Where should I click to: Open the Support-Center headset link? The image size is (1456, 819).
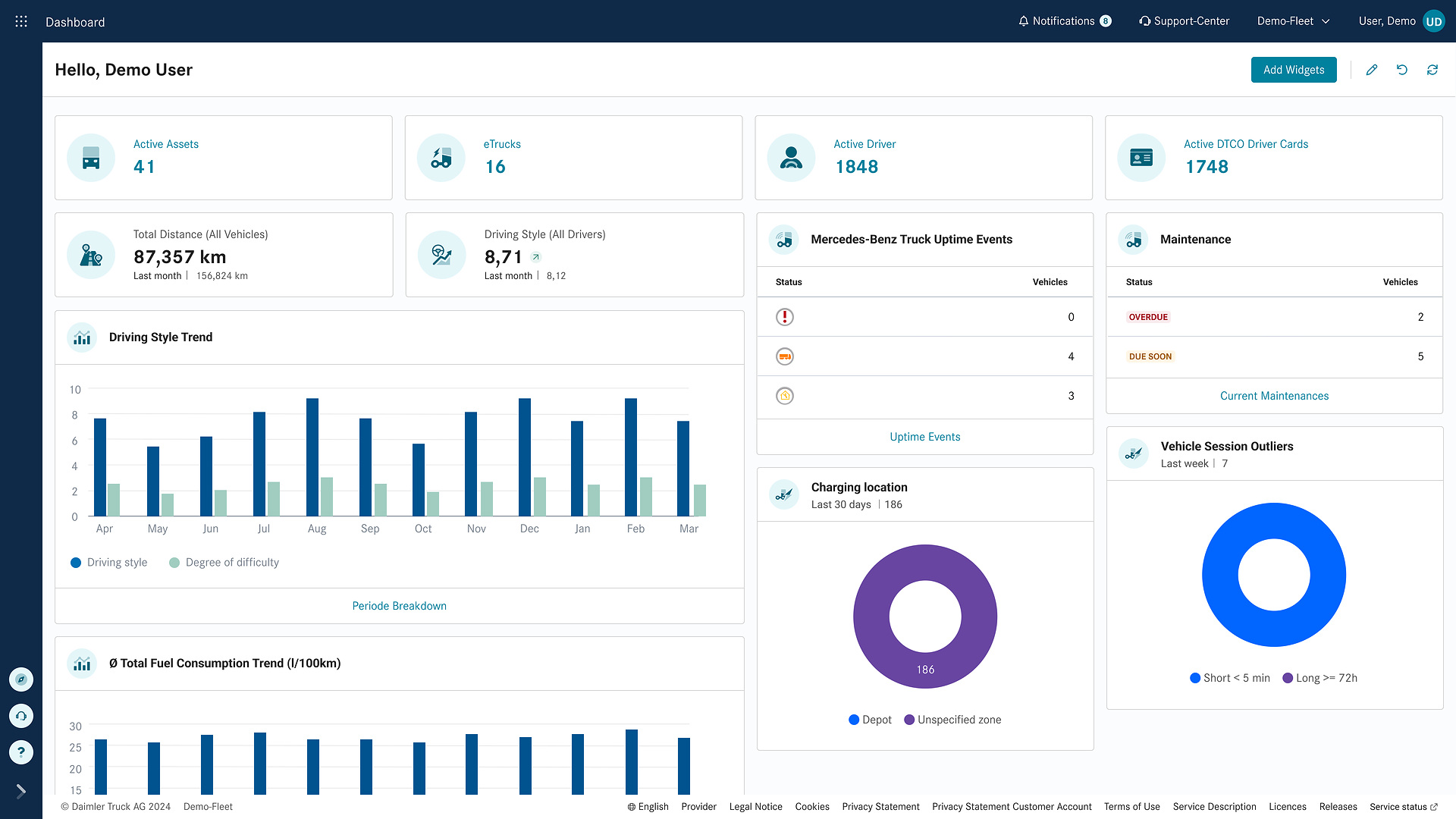coord(1184,21)
